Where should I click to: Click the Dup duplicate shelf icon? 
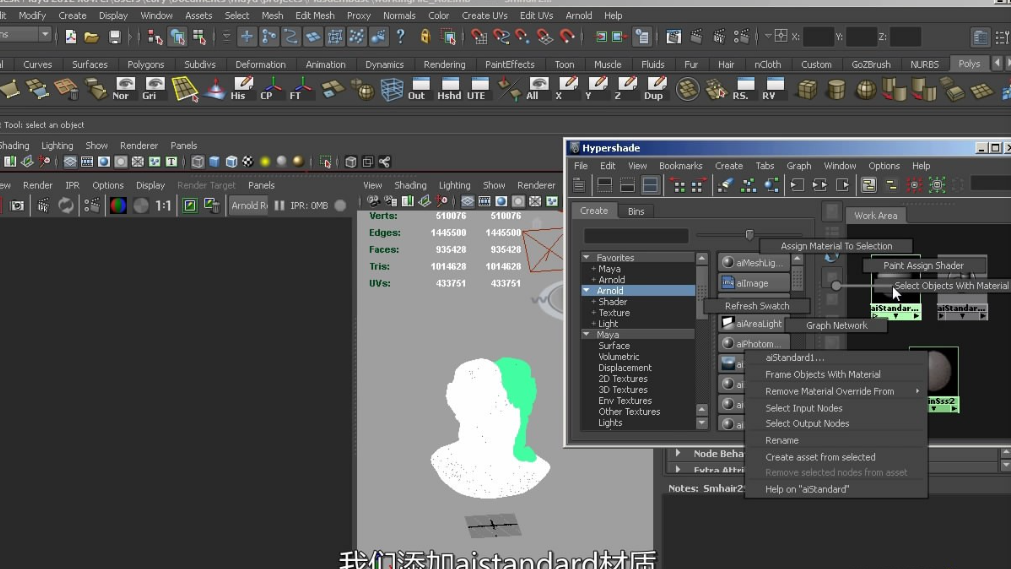tap(654, 88)
